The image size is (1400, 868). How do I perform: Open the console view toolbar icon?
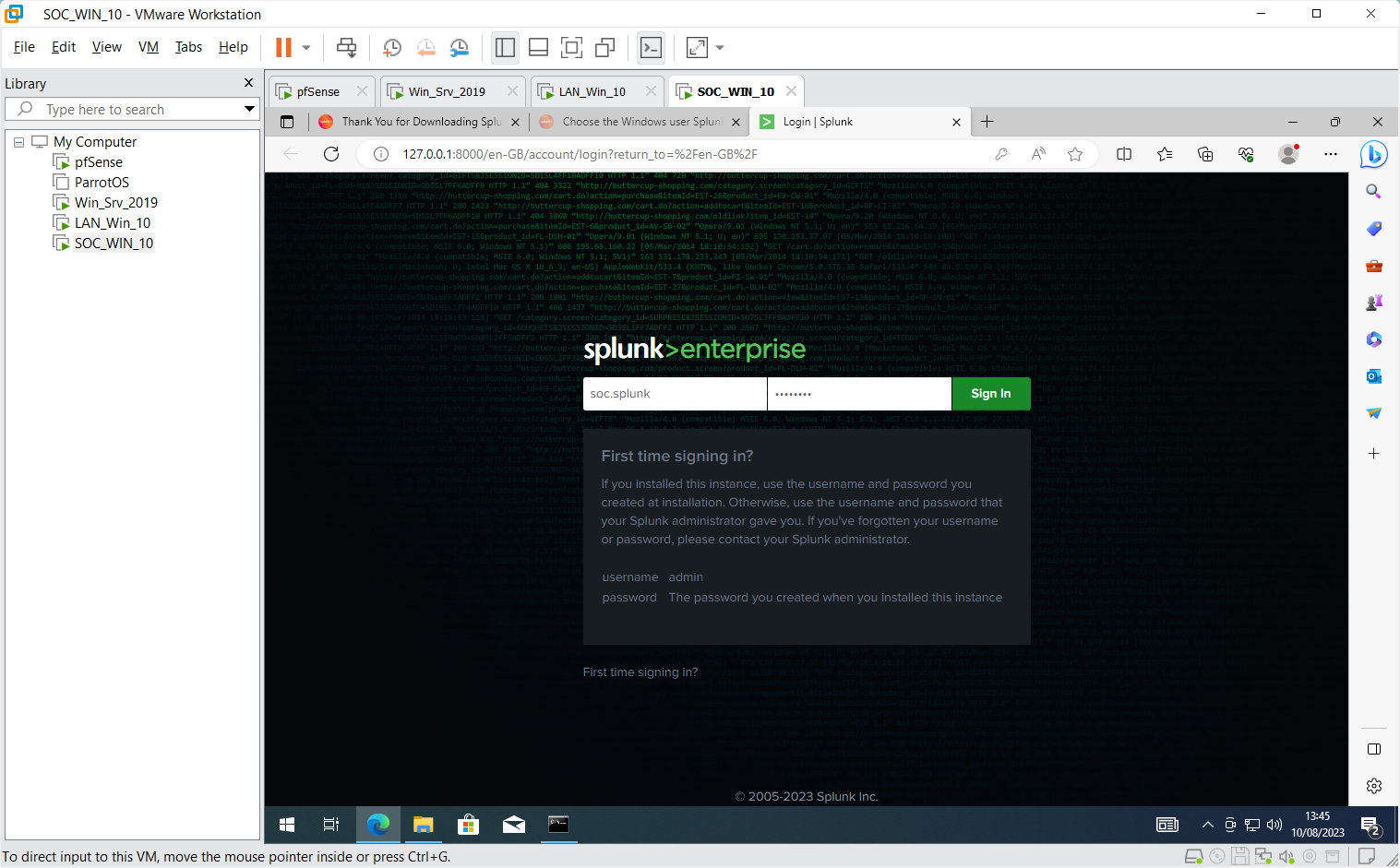(x=652, y=47)
